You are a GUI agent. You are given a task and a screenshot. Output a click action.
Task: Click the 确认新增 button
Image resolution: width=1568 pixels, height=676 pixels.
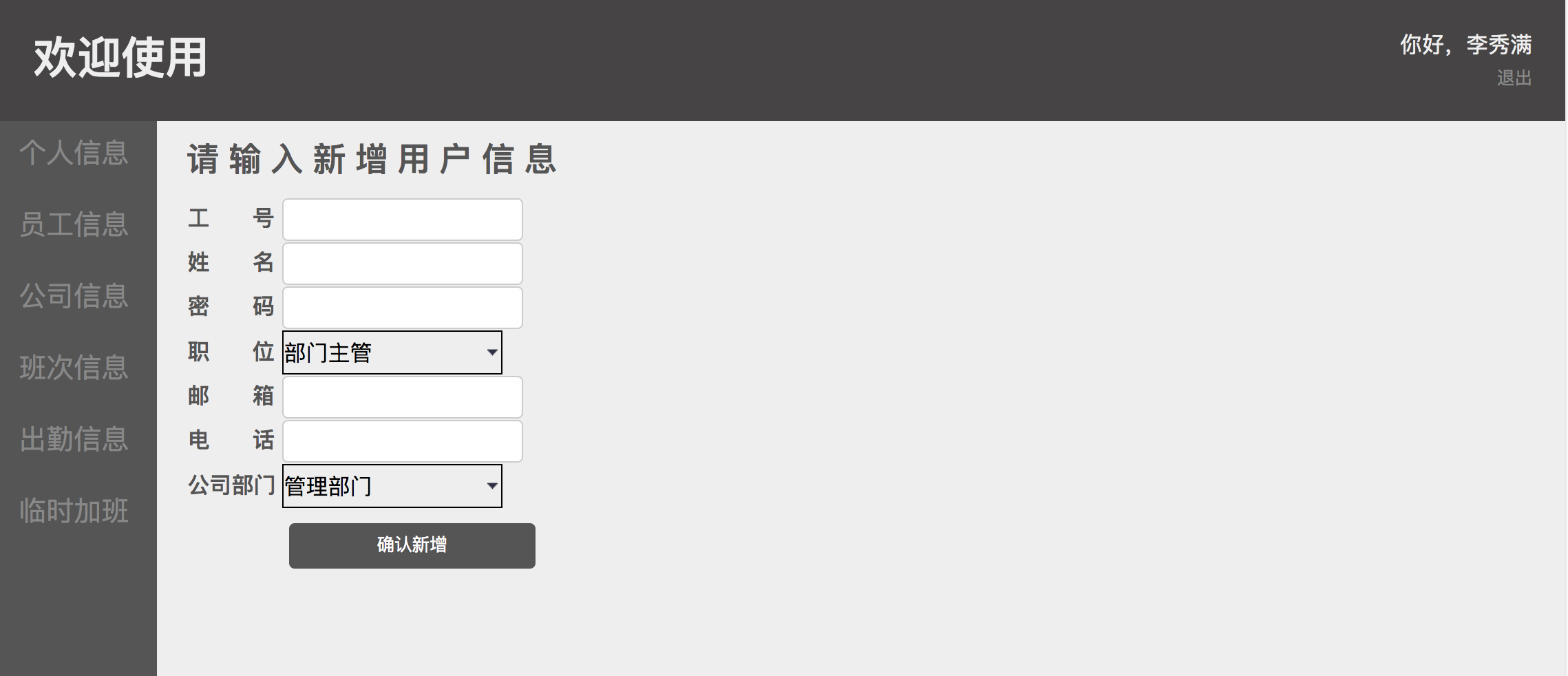[x=412, y=546]
